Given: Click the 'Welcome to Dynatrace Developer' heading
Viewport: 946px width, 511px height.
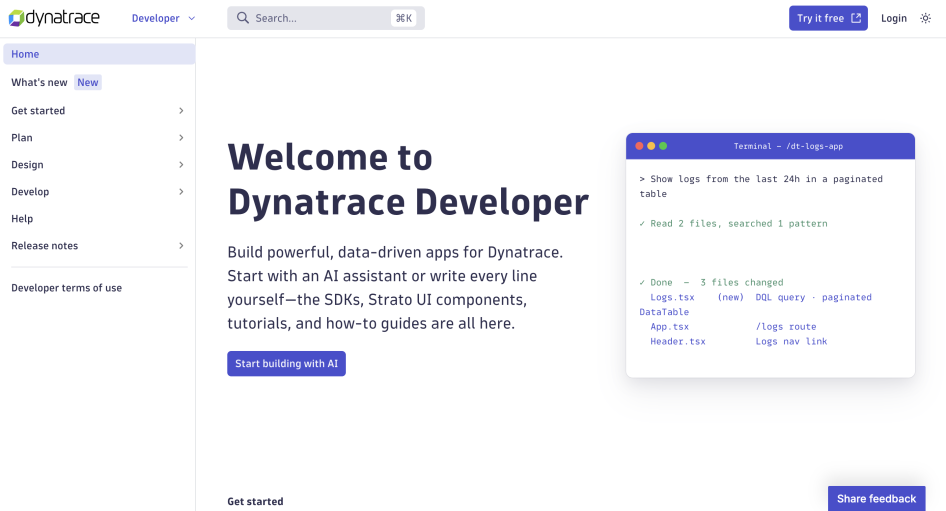Looking at the screenshot, I should coord(408,180).
